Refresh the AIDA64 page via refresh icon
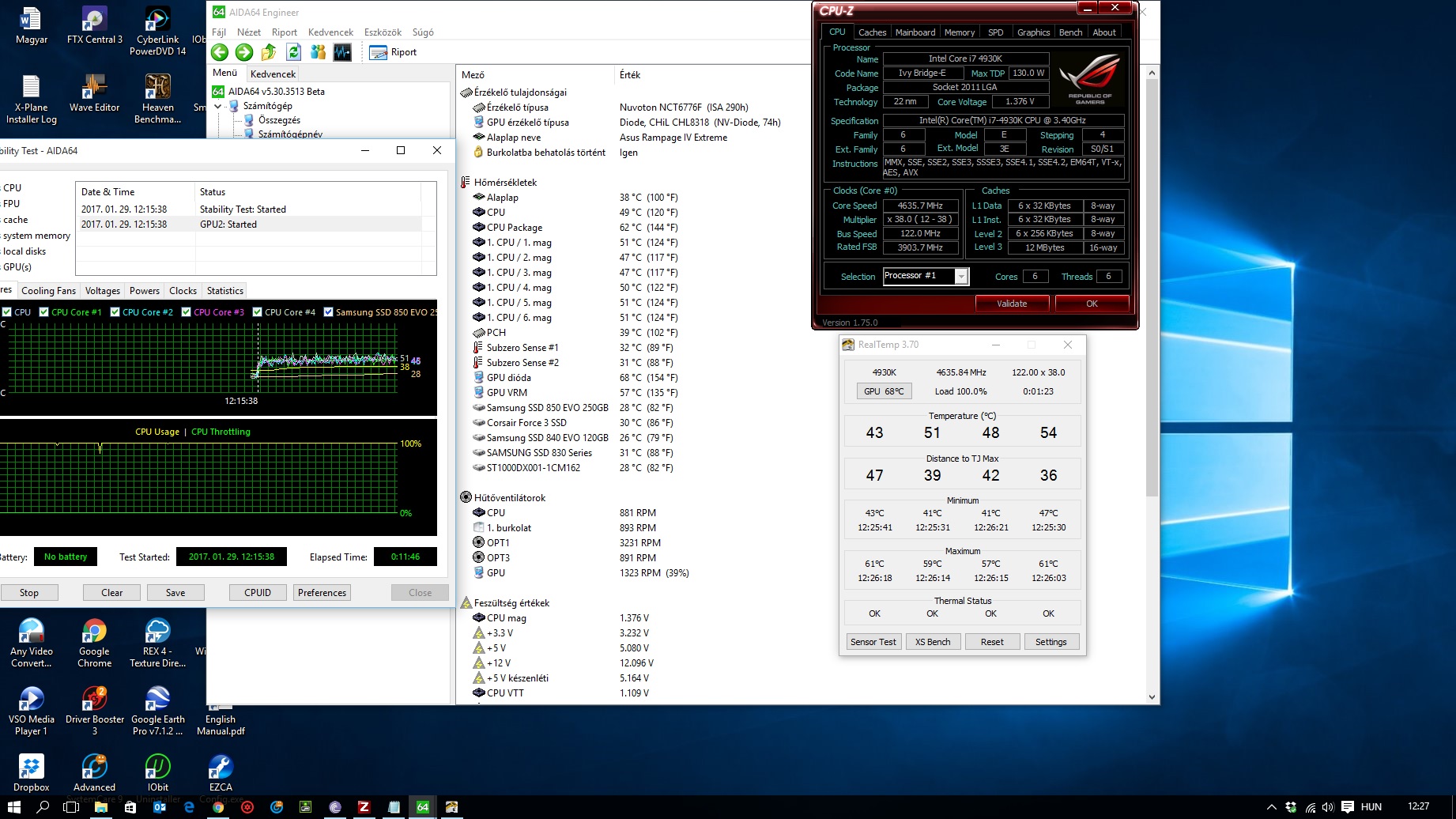This screenshot has width=1456, height=819. coord(293,52)
